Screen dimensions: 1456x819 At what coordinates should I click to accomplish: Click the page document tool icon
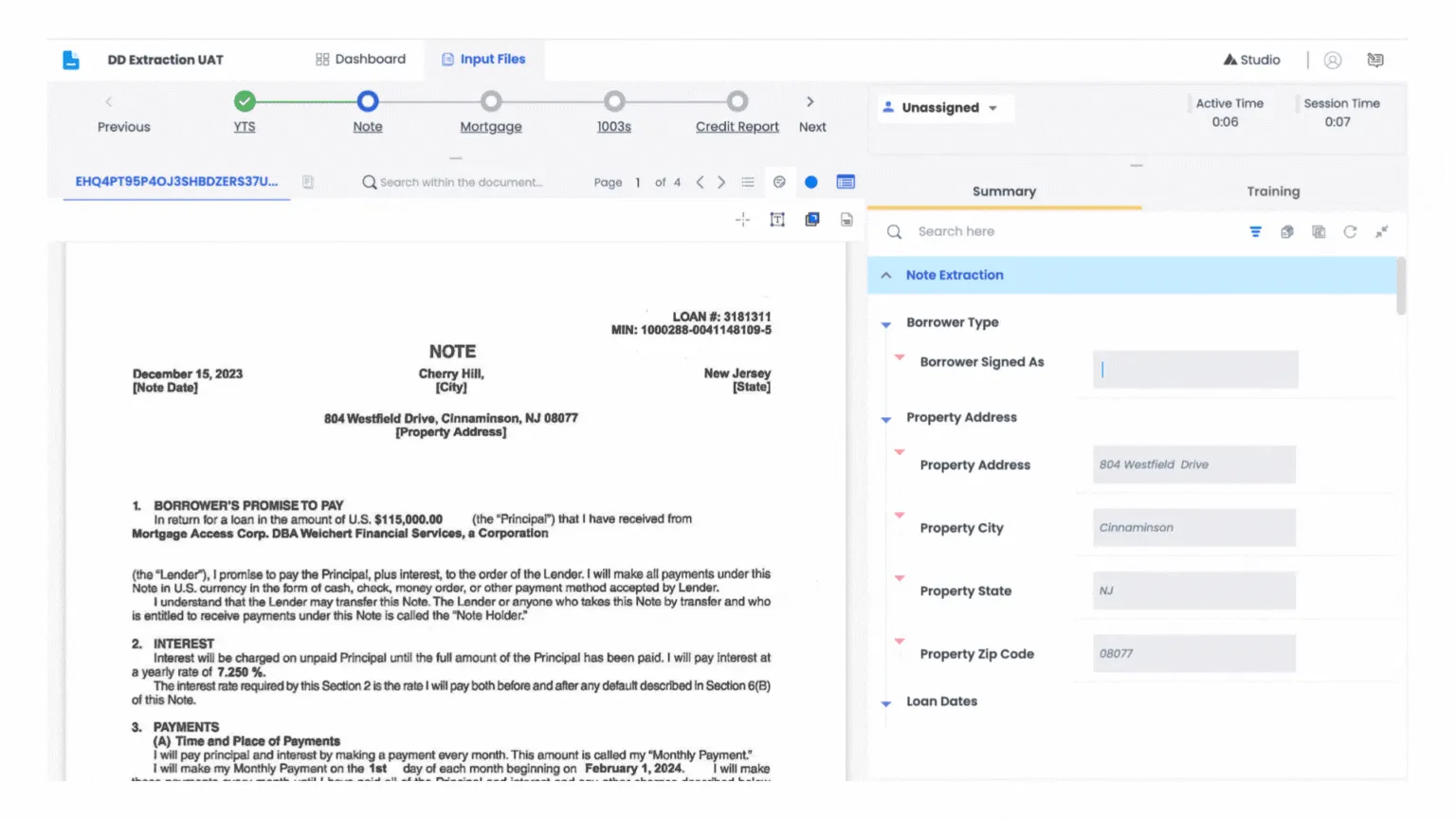[846, 220]
